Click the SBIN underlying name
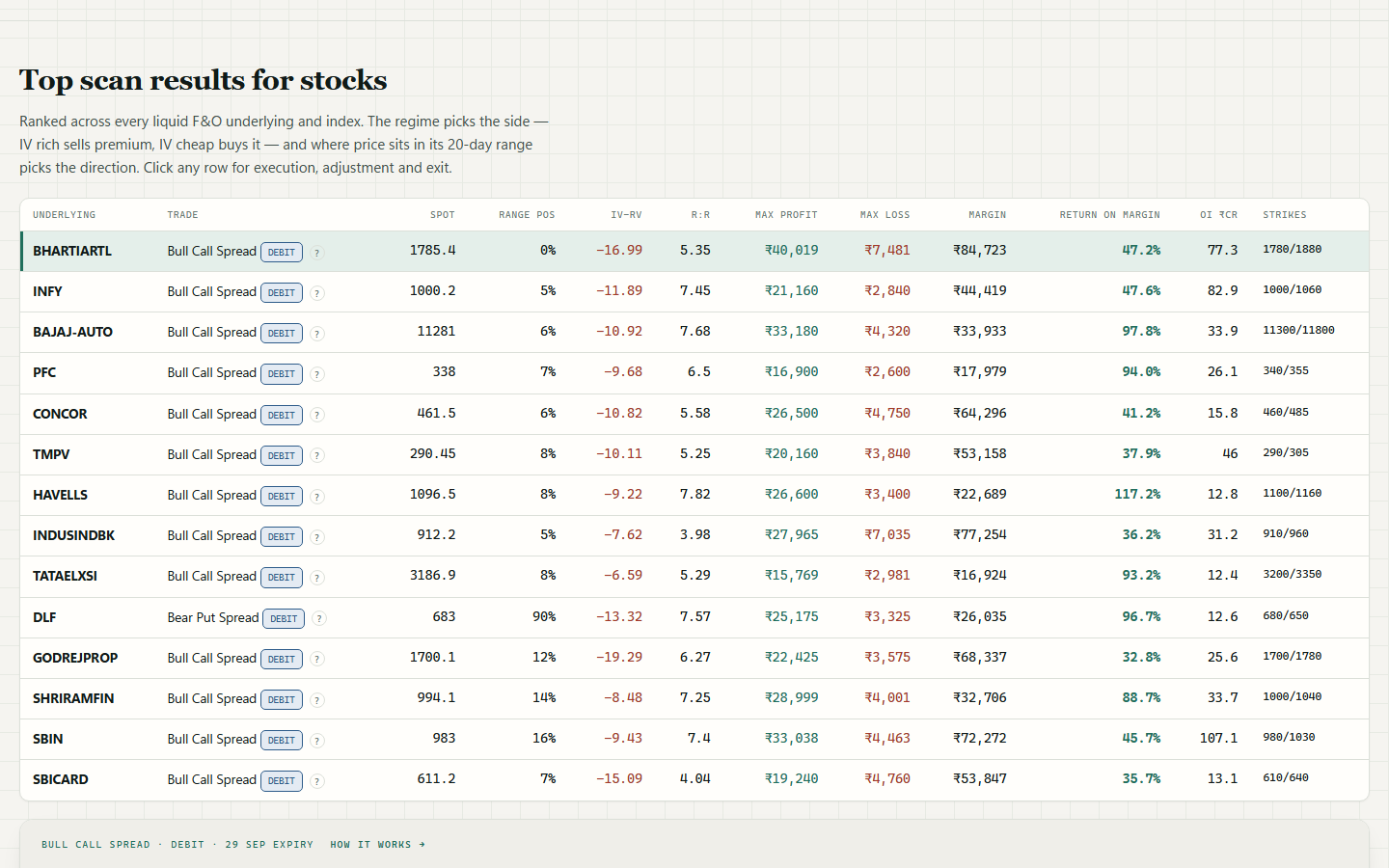 [47, 739]
